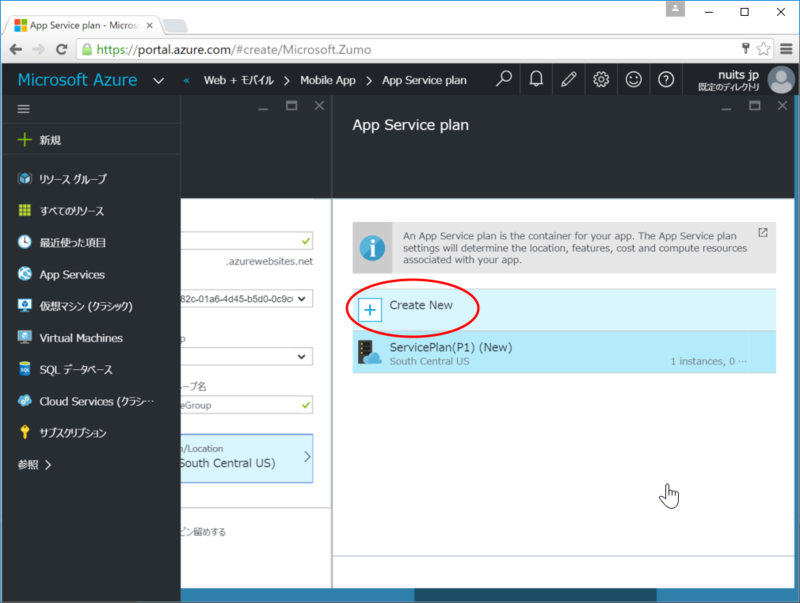This screenshot has width=800, height=603.
Task: Click Create New label
Action: pyautogui.click(x=421, y=305)
